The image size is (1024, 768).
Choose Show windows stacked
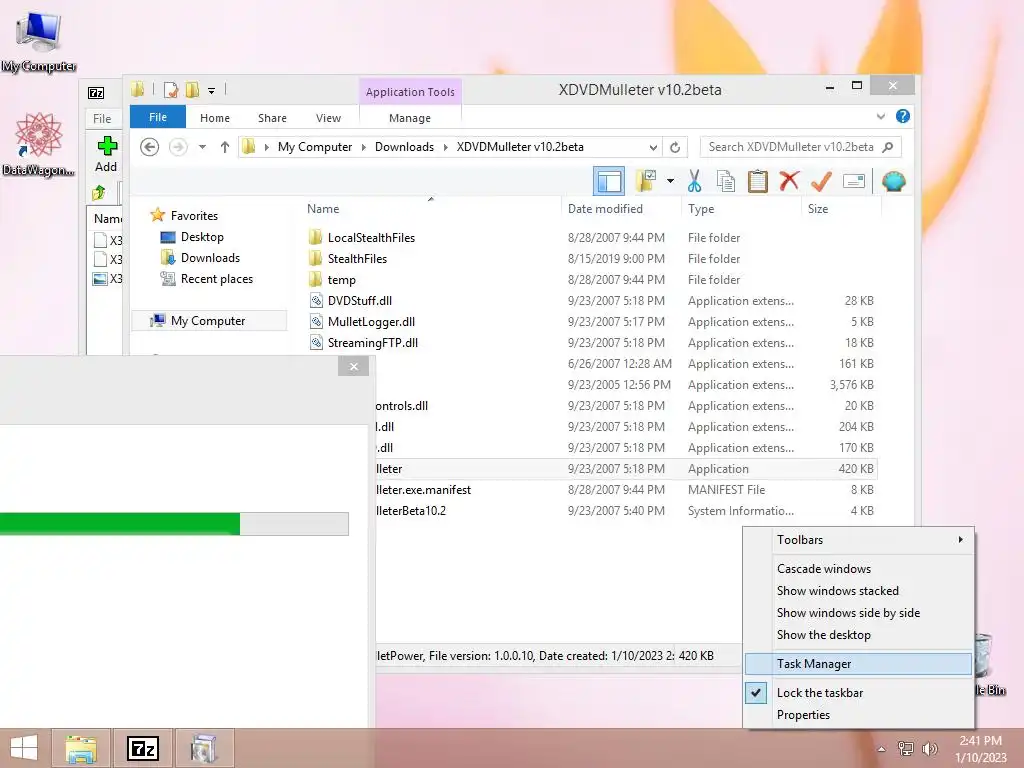(x=858, y=590)
